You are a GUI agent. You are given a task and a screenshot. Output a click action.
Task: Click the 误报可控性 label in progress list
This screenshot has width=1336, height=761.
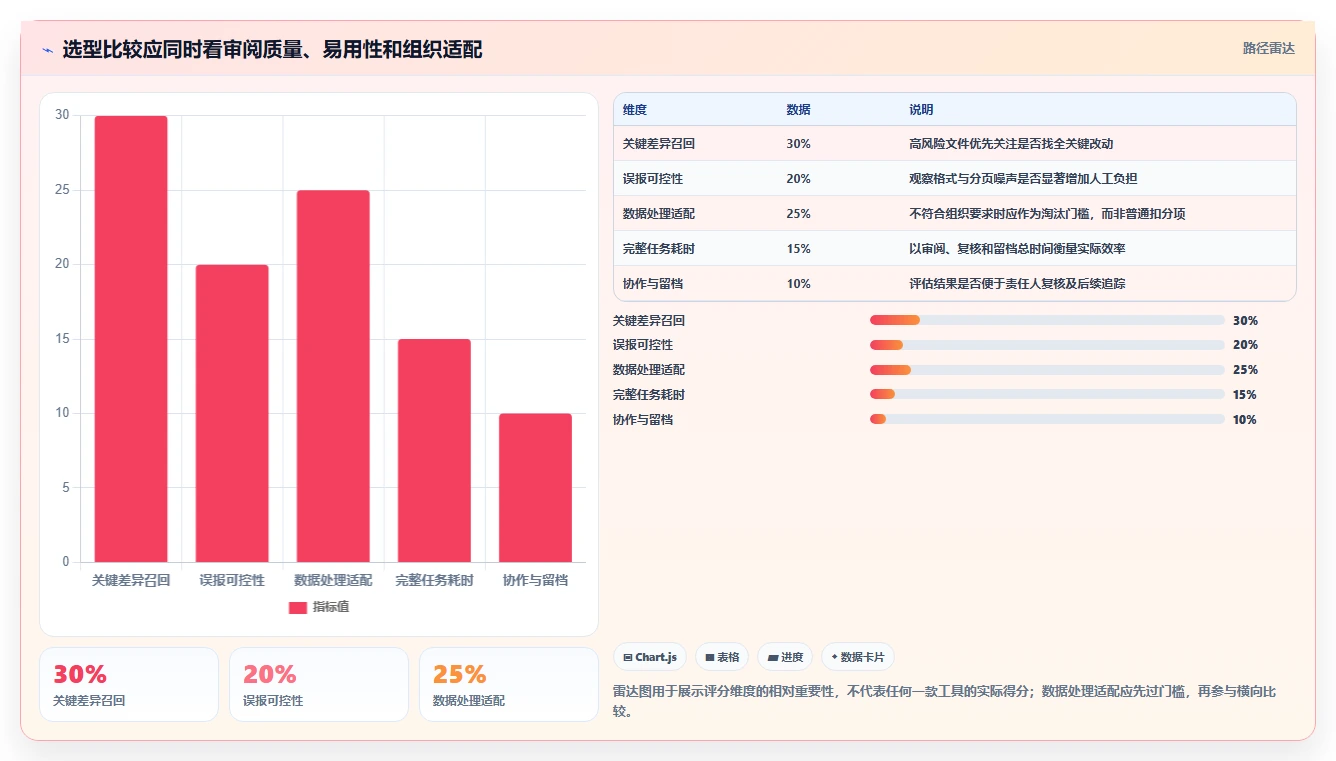(x=643, y=345)
